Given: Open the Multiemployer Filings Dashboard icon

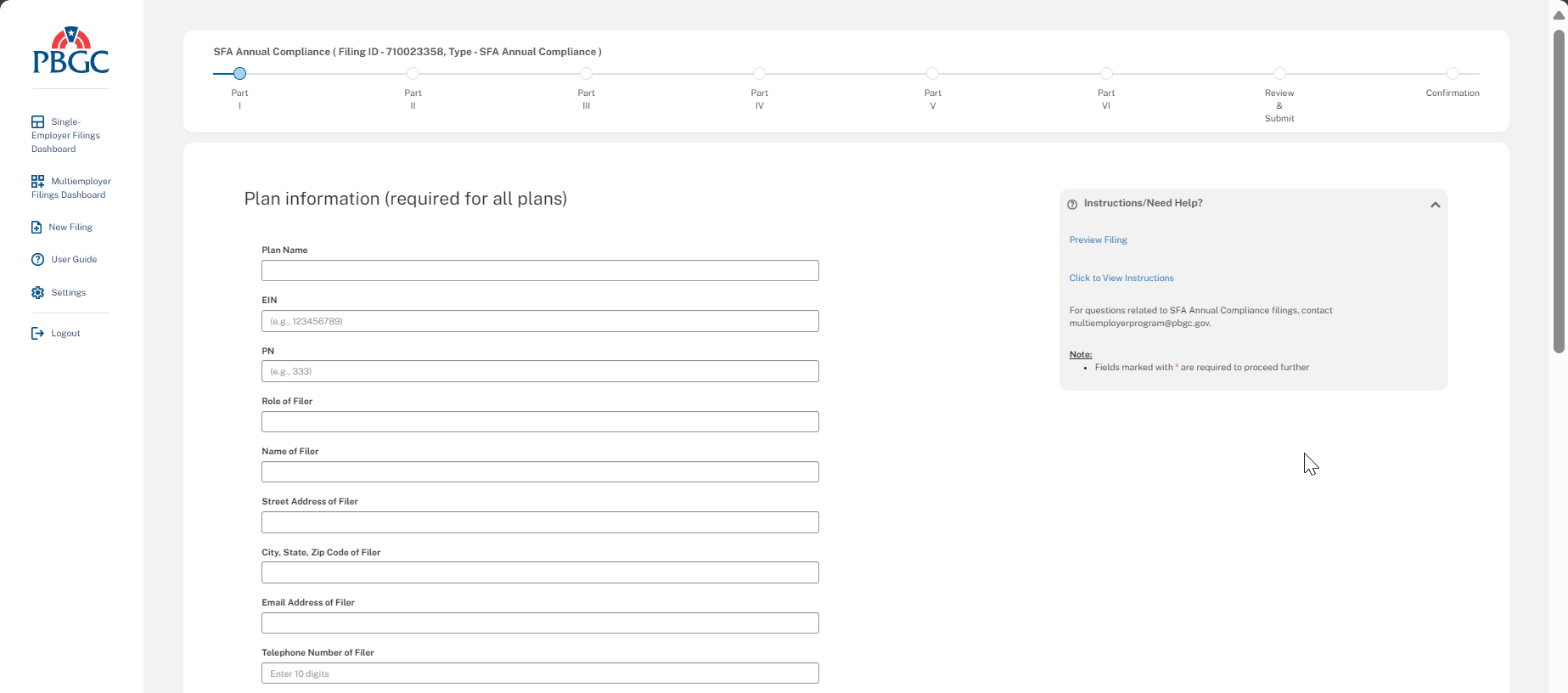Looking at the screenshot, I should [x=37, y=181].
